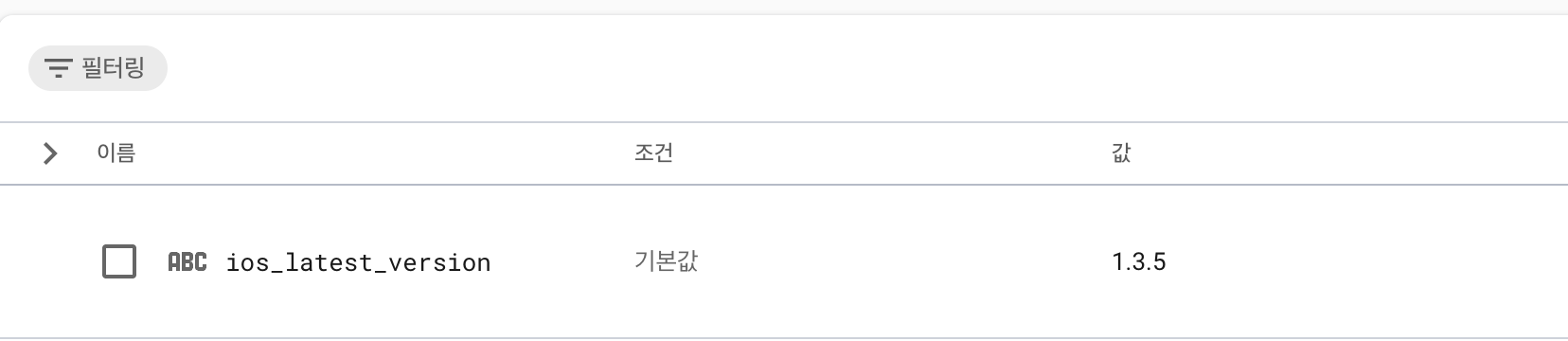Click the 기본값 condition cell

pyautogui.click(x=666, y=261)
